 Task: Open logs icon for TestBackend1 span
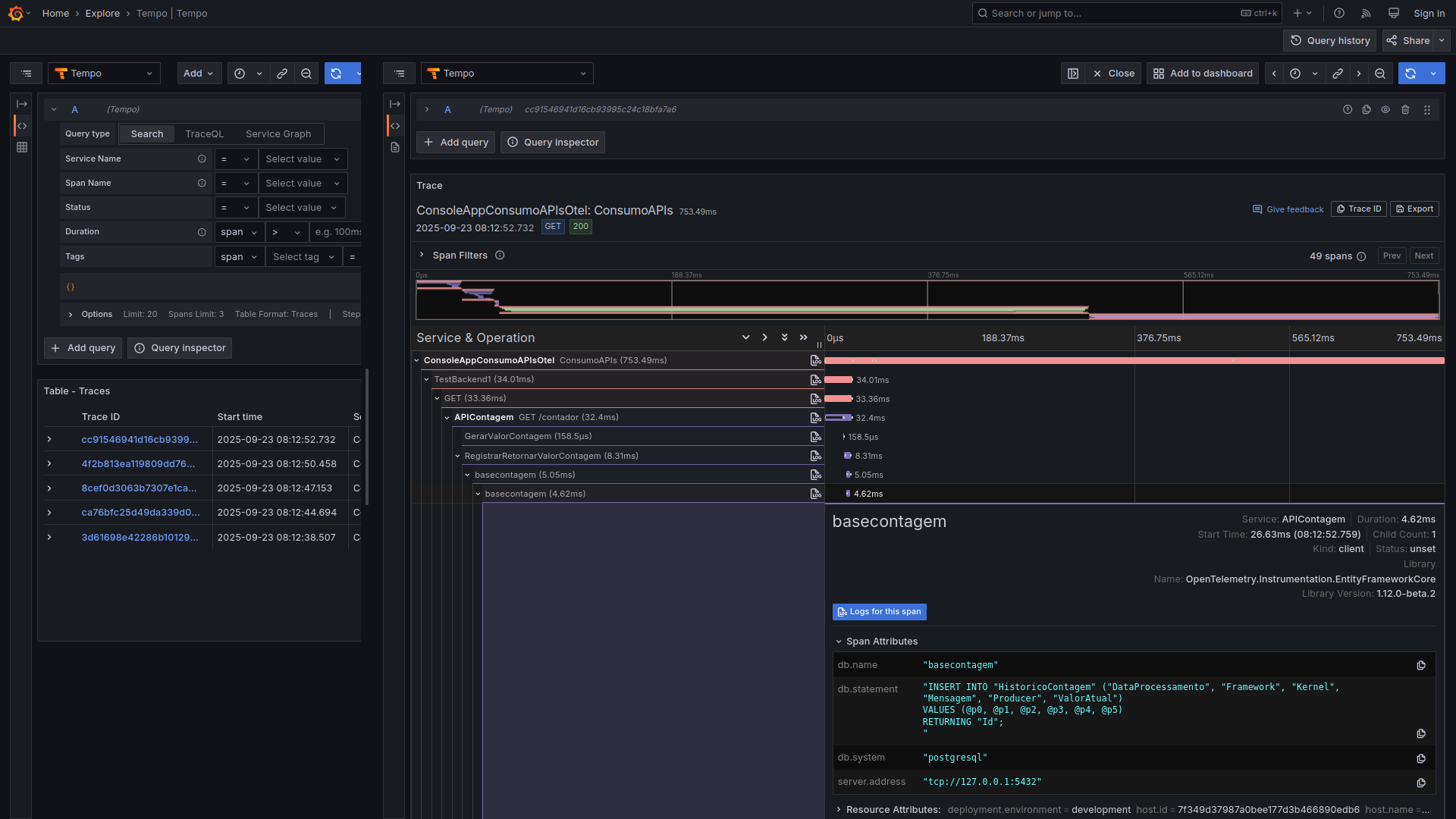[x=815, y=380]
